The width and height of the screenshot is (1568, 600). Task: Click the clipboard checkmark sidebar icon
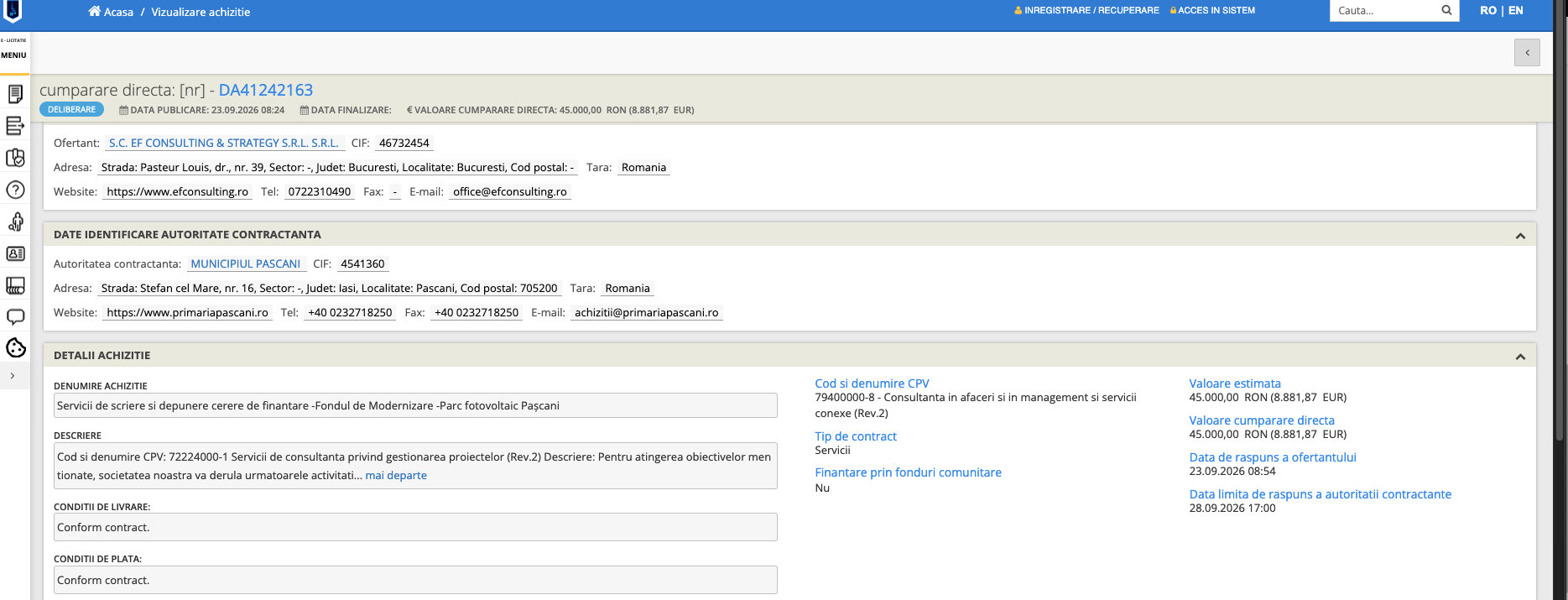click(15, 158)
